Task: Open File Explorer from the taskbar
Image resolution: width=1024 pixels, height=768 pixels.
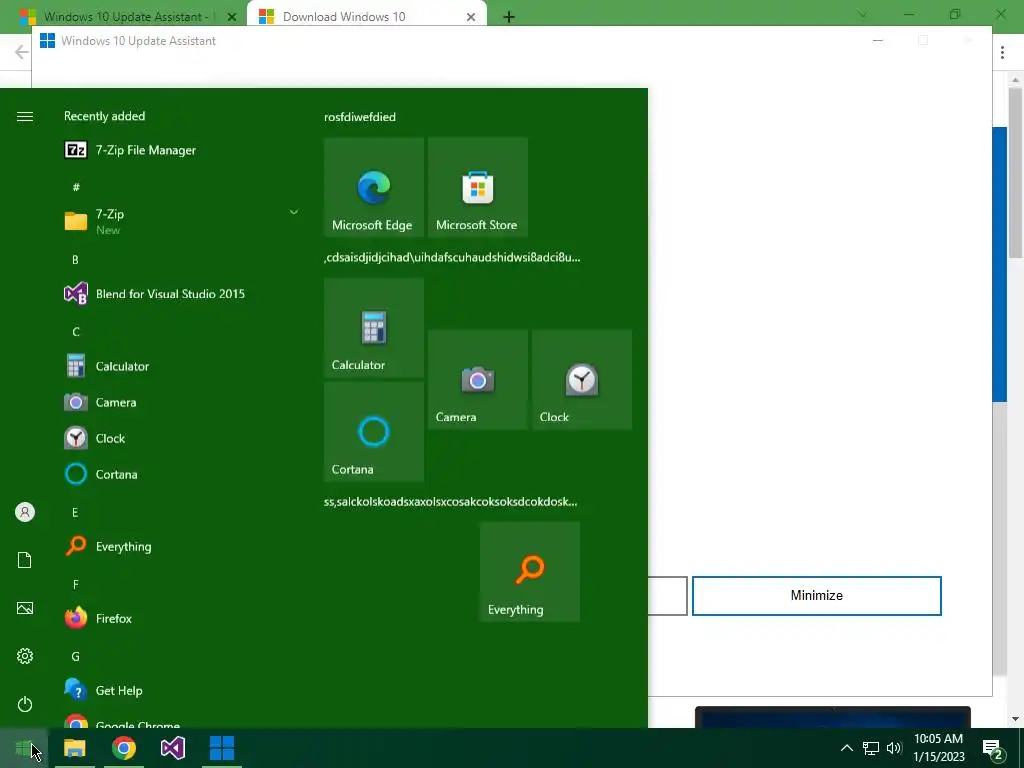Action: (74, 748)
